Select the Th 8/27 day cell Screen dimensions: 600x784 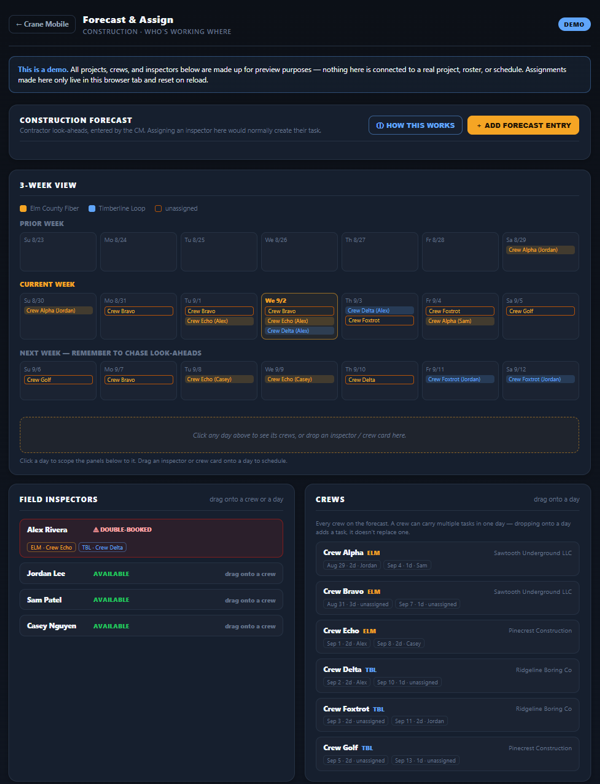click(x=380, y=252)
